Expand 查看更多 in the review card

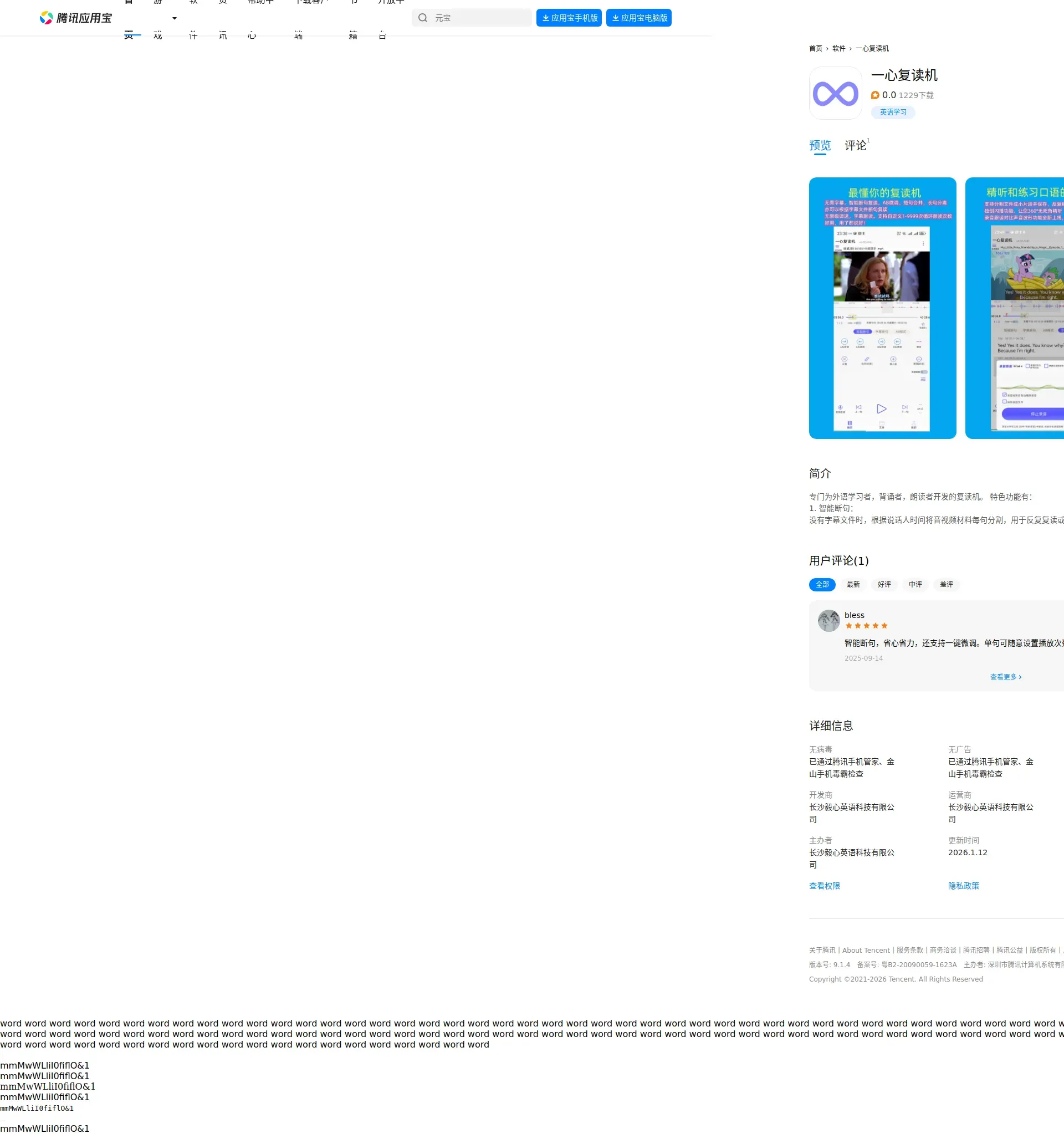(x=1005, y=677)
